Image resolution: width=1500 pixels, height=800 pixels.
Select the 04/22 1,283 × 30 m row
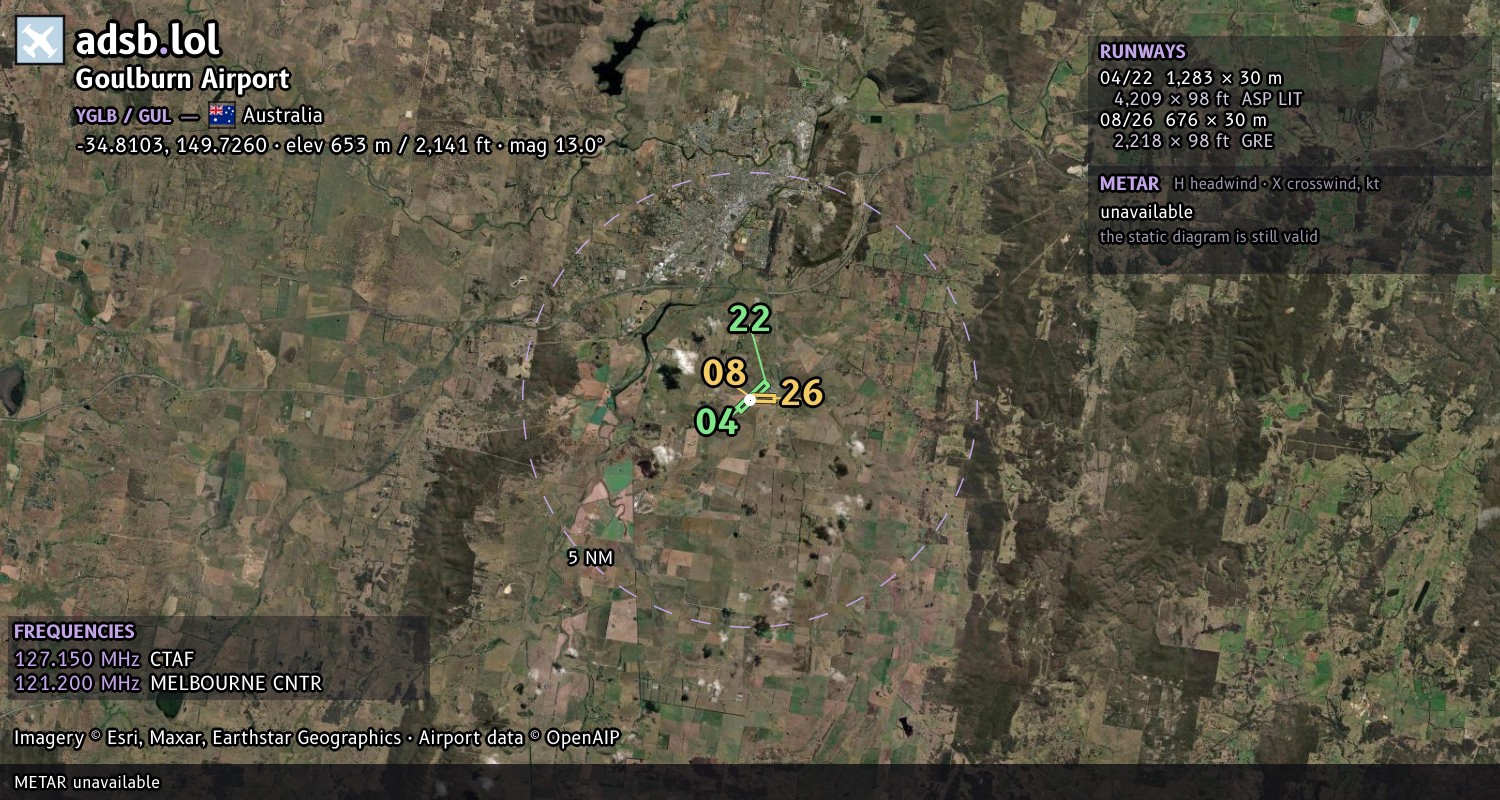[x=1190, y=78]
